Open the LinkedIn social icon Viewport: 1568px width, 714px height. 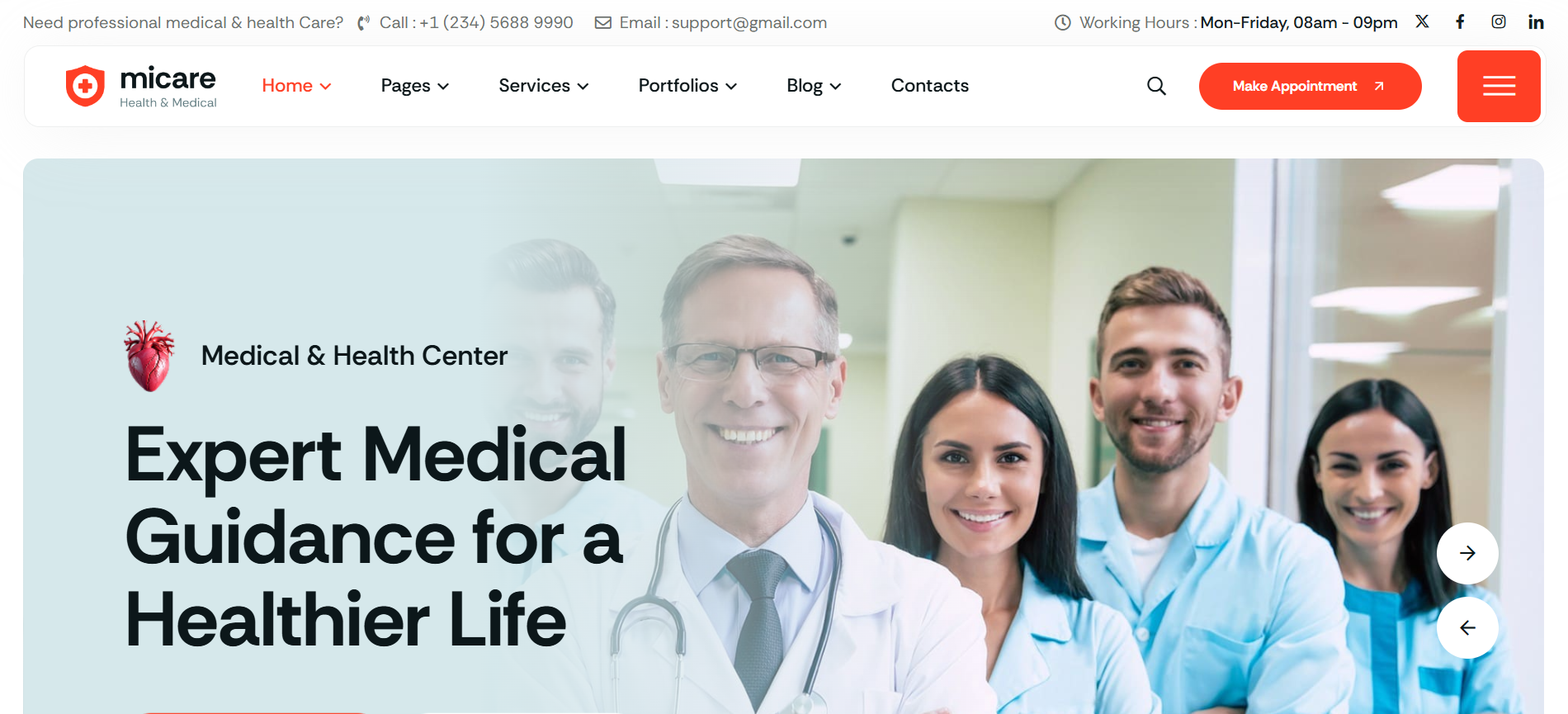[1536, 21]
